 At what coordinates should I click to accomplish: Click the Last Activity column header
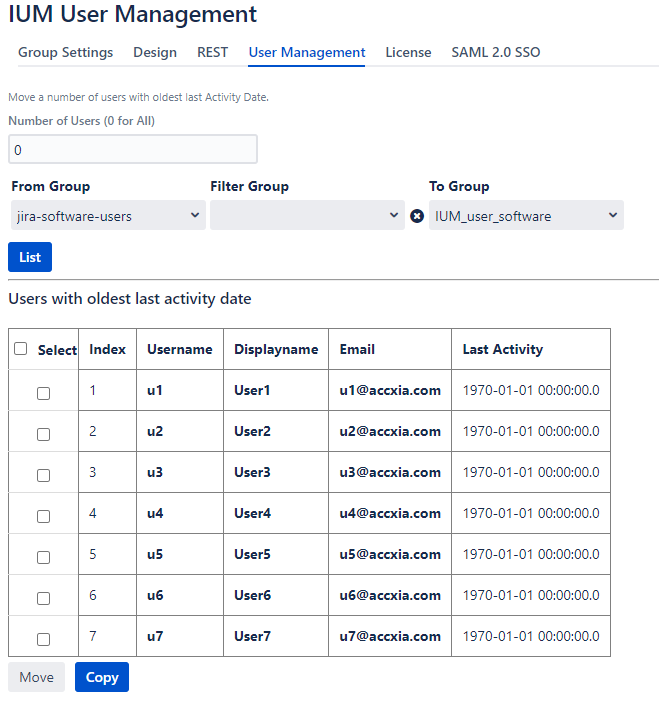tap(502, 349)
